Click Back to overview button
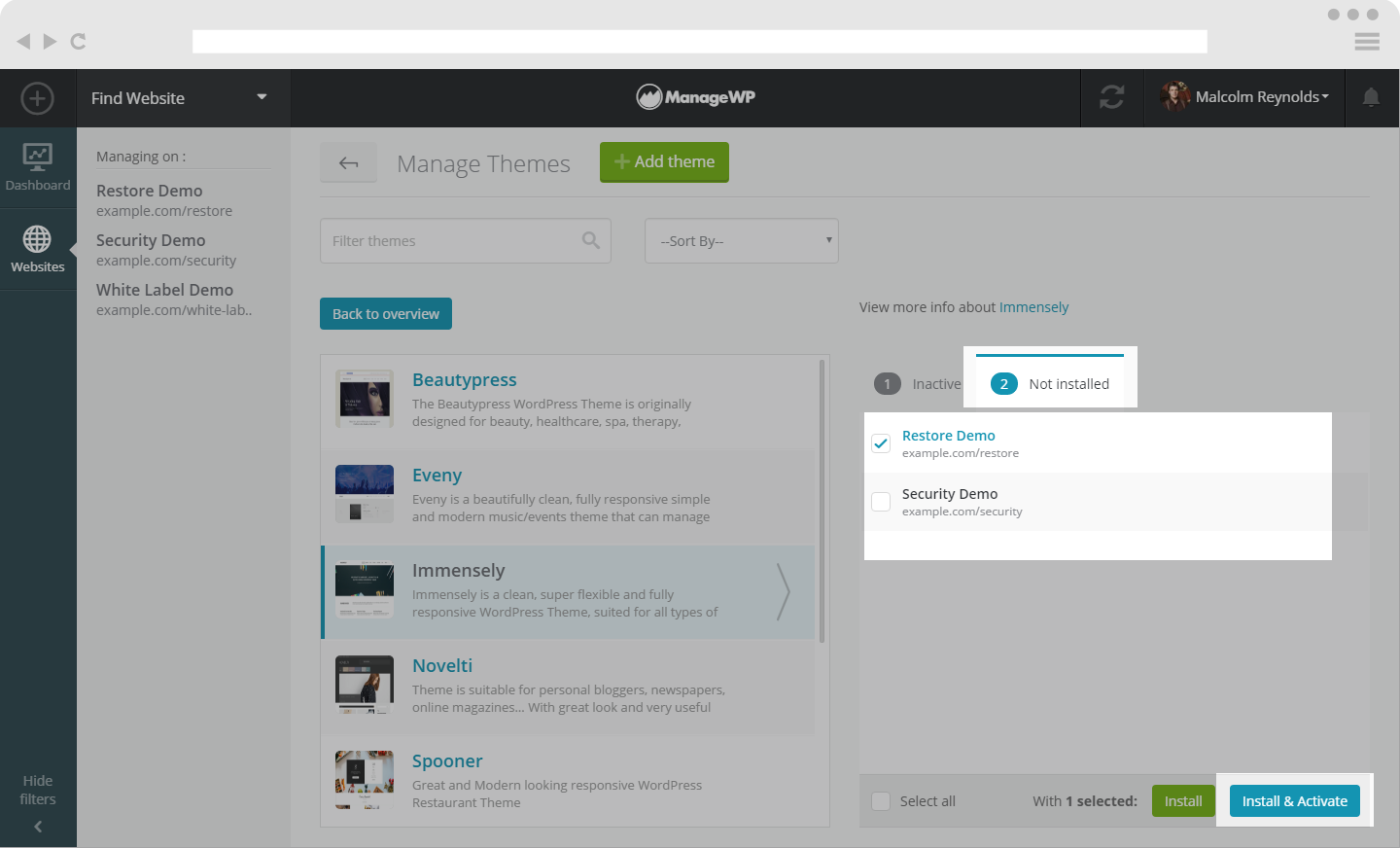 [386, 313]
